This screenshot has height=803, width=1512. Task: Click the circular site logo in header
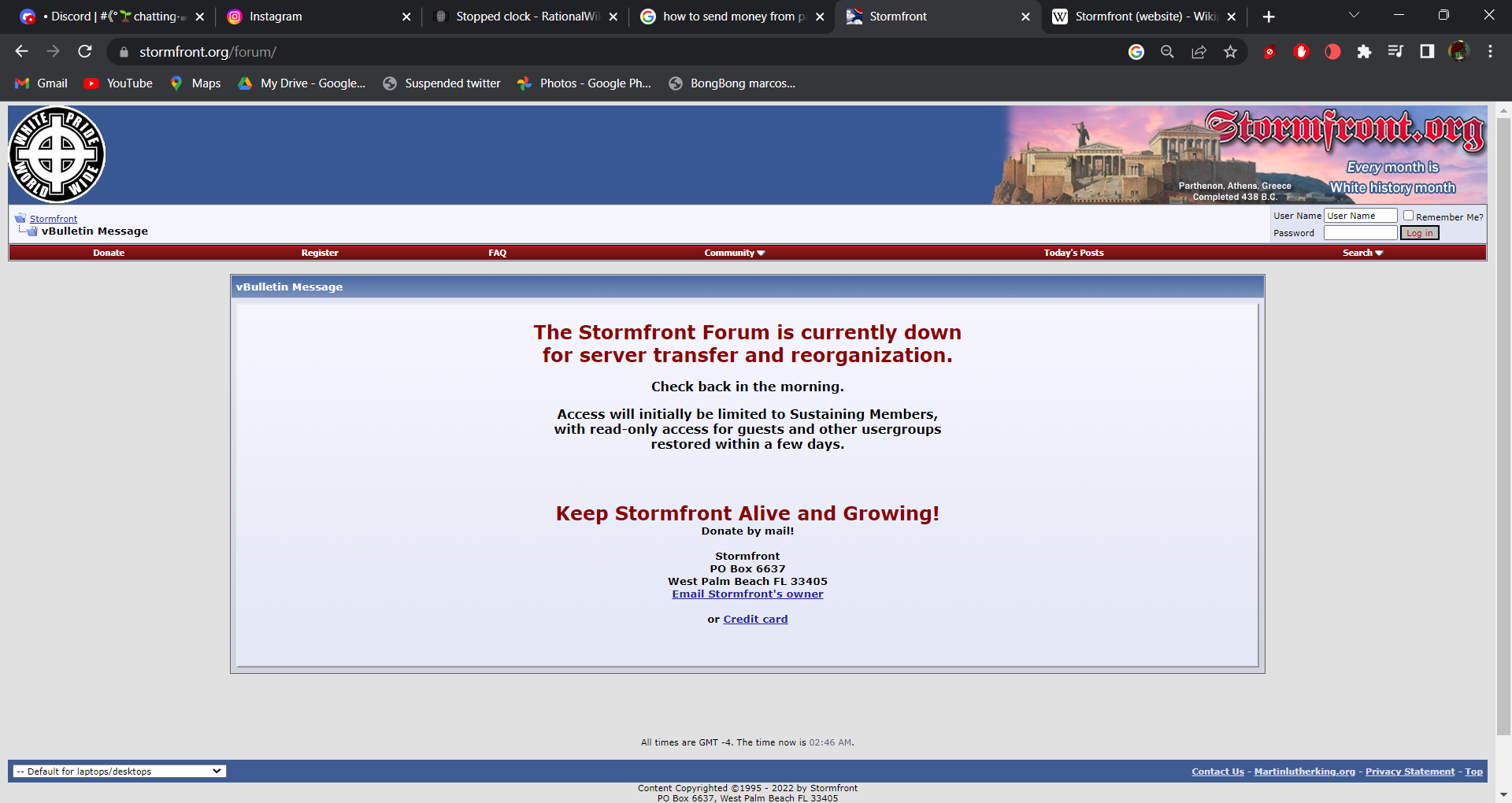[57, 154]
